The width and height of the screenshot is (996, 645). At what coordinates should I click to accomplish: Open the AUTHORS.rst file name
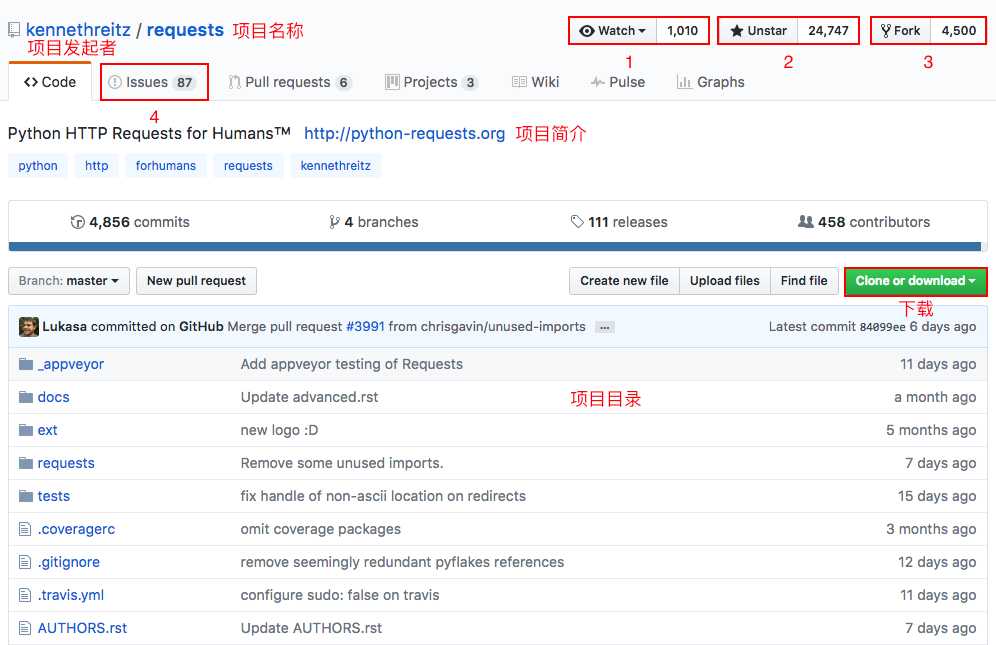[x=82, y=628]
